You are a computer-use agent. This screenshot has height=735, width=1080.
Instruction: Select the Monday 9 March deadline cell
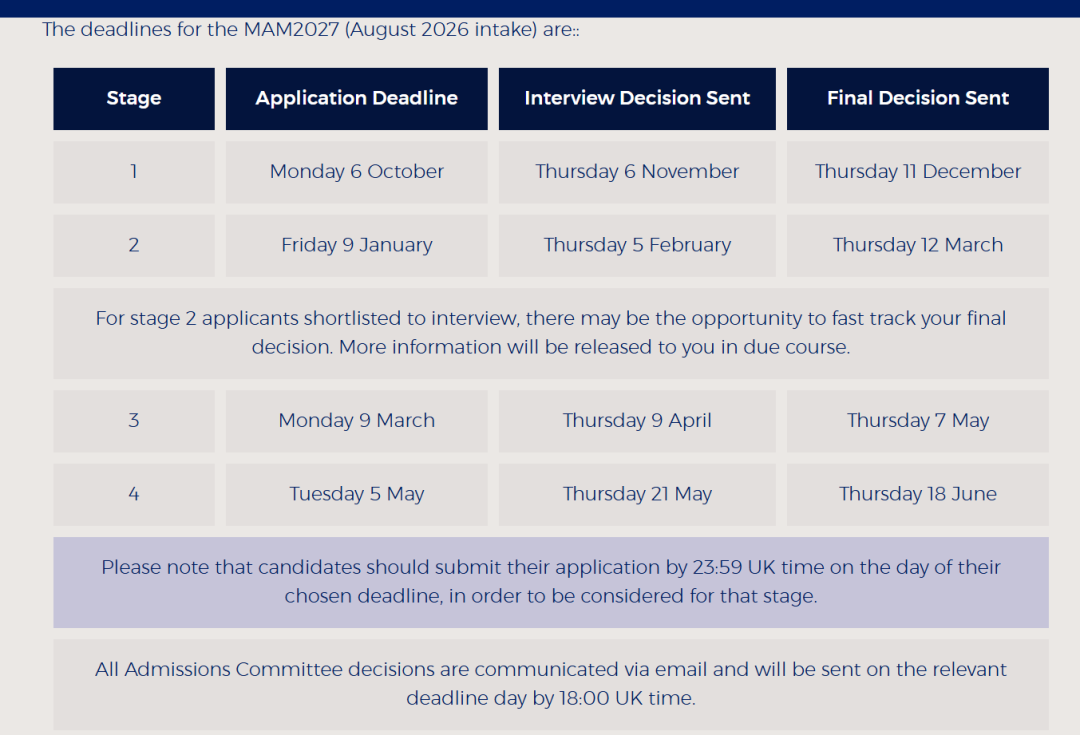click(x=356, y=420)
